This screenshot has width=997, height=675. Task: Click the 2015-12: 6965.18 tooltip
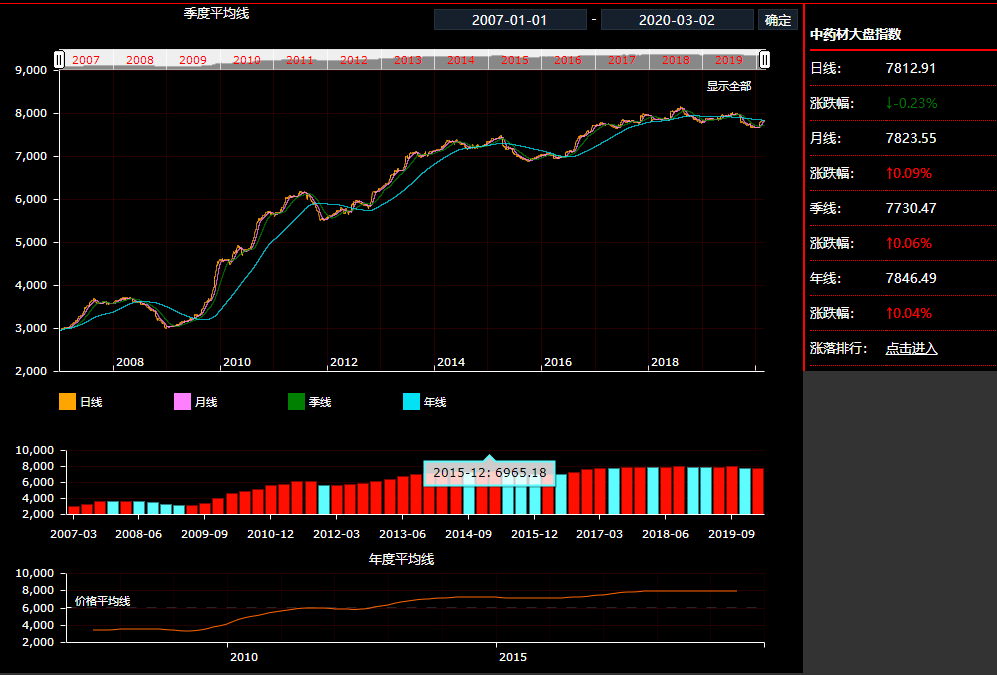(x=489, y=472)
